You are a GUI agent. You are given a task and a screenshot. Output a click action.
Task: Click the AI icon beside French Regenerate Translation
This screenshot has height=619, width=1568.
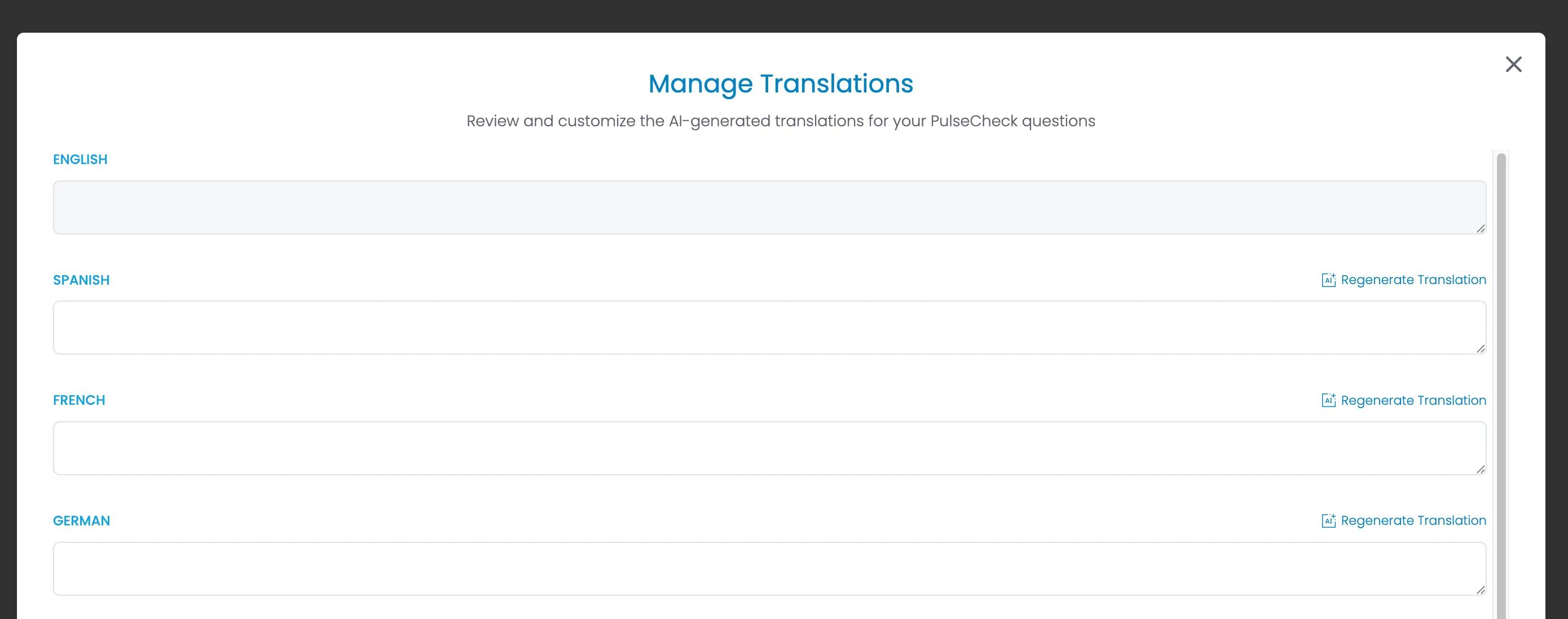pos(1328,400)
